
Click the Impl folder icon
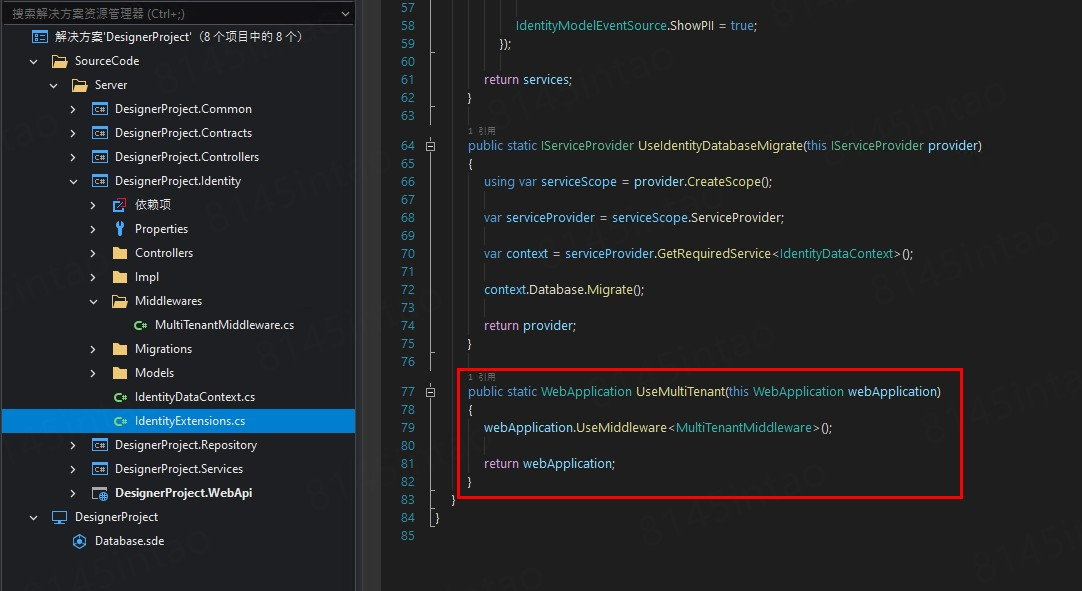pyautogui.click(x=120, y=277)
